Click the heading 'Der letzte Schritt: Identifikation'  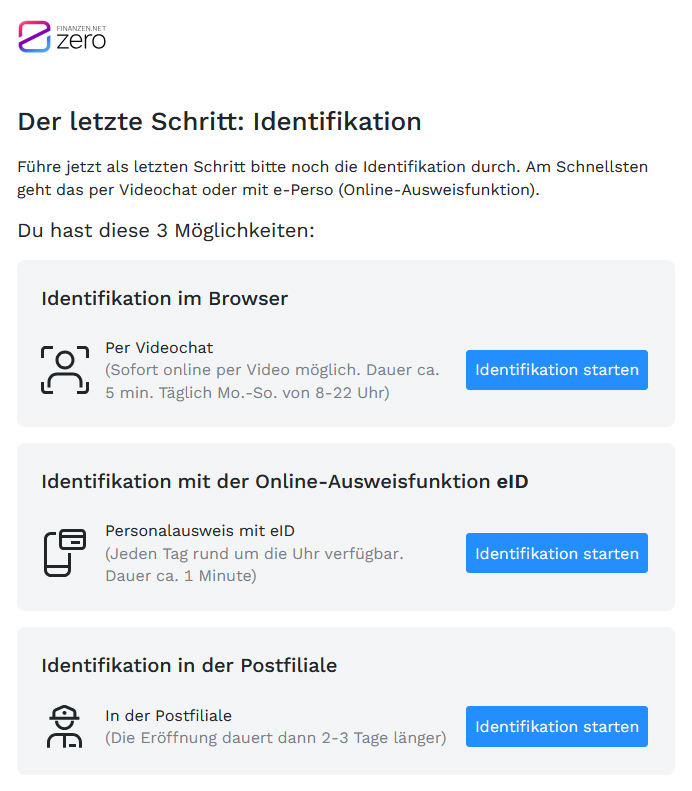(x=220, y=122)
